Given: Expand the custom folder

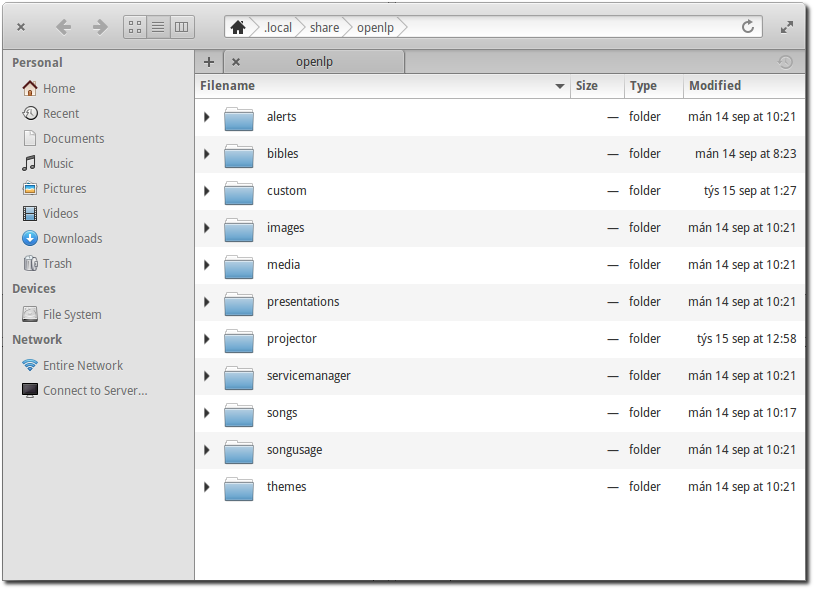Looking at the screenshot, I should point(207,191).
